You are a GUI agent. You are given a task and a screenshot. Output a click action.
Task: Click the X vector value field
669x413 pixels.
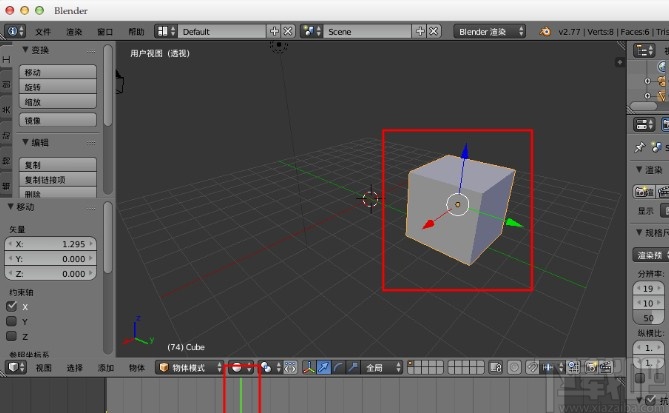[x=50, y=244]
